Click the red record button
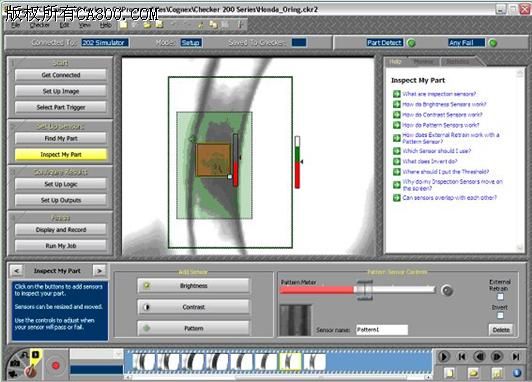This screenshot has width=532, height=382. [x=55, y=365]
